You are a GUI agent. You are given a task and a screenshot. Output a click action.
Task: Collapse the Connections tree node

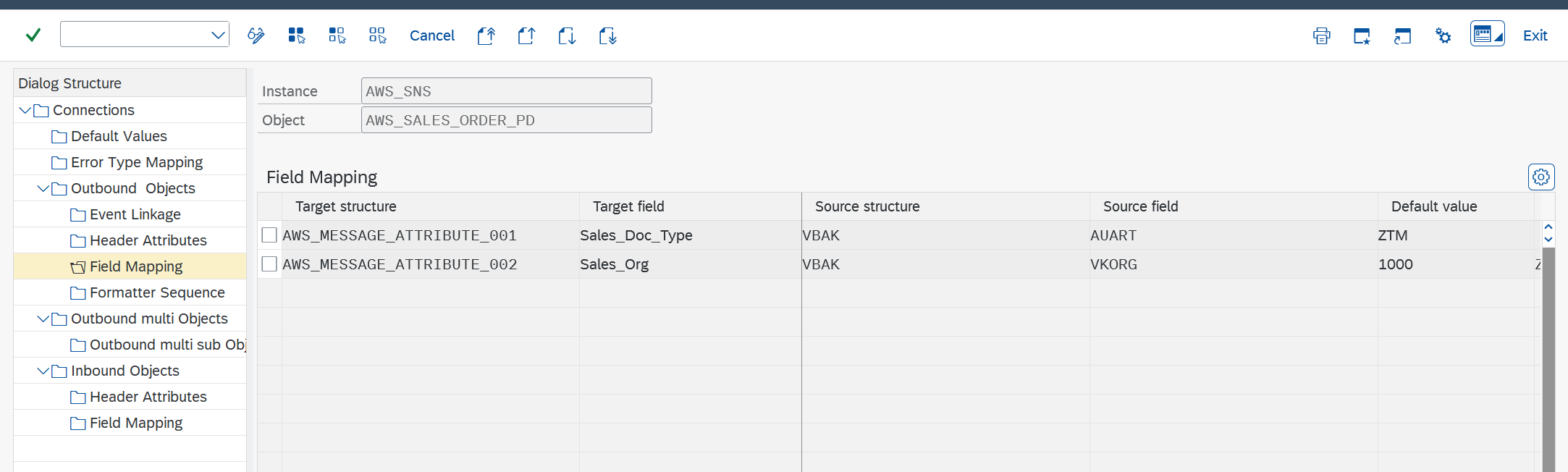pyautogui.click(x=25, y=110)
